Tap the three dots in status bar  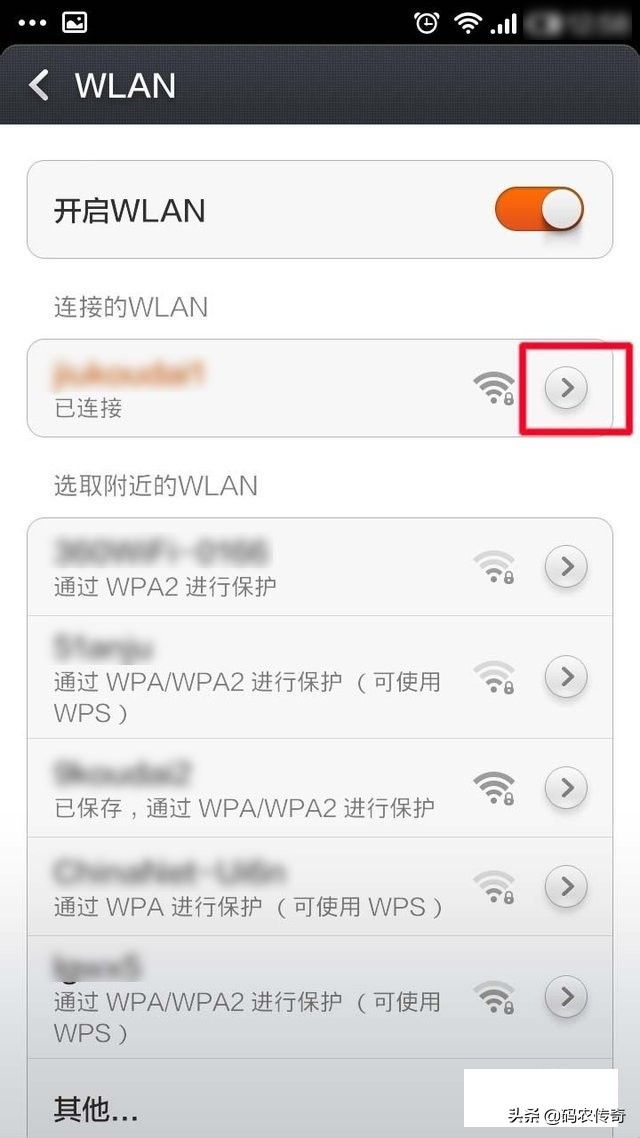pyautogui.click(x=32, y=23)
